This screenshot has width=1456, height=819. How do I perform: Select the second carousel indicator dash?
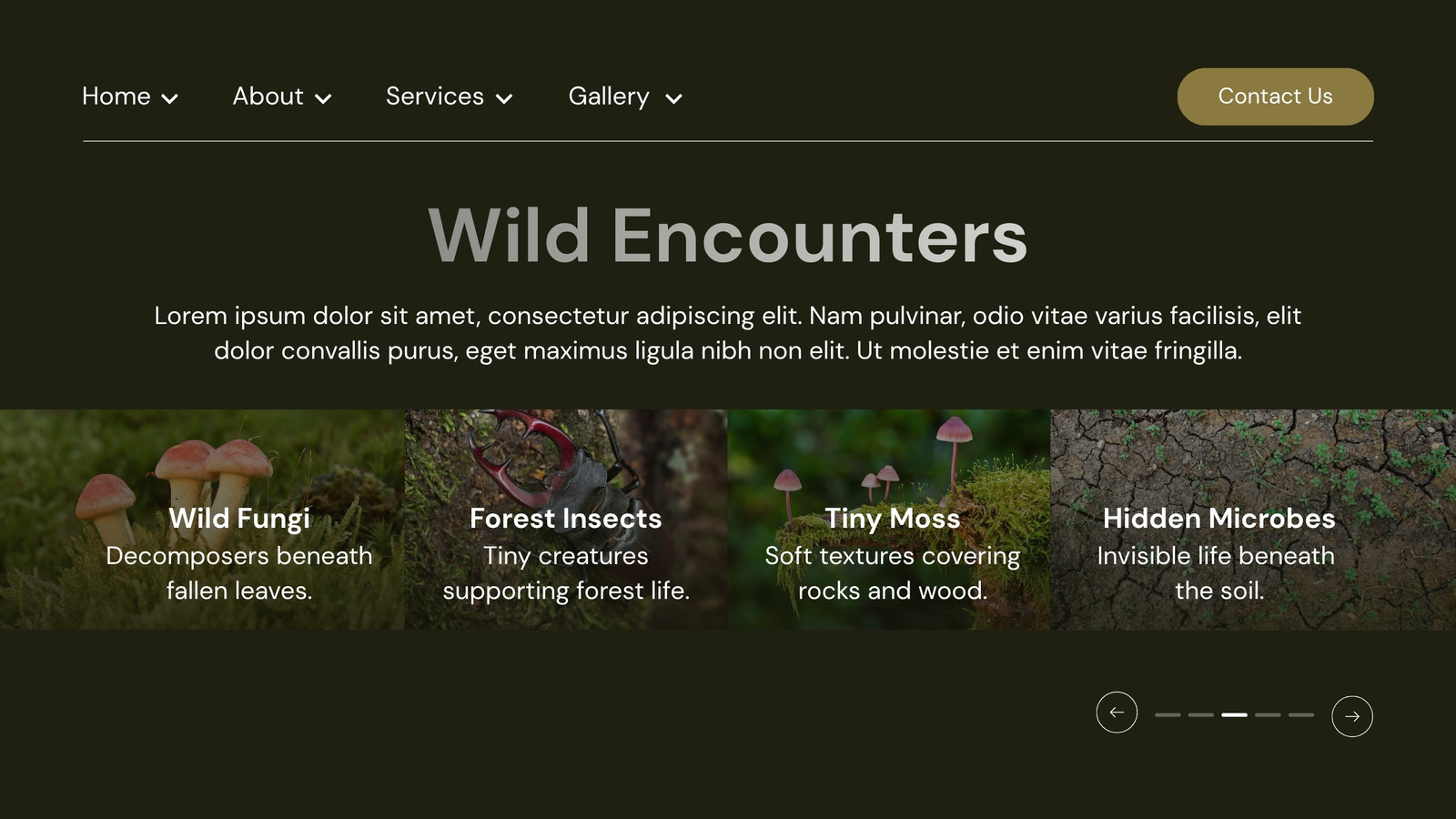(x=1201, y=715)
